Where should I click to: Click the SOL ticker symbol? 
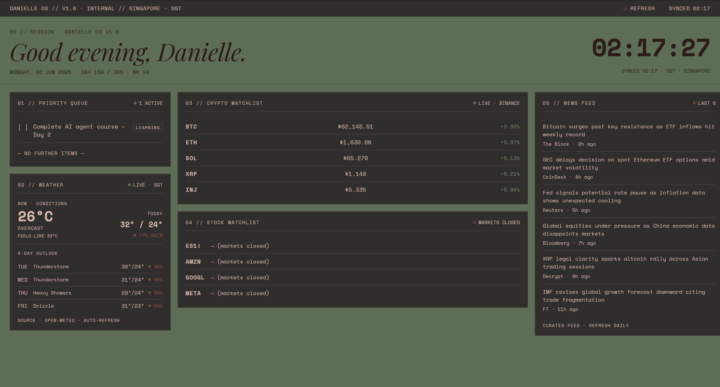[x=191, y=158]
